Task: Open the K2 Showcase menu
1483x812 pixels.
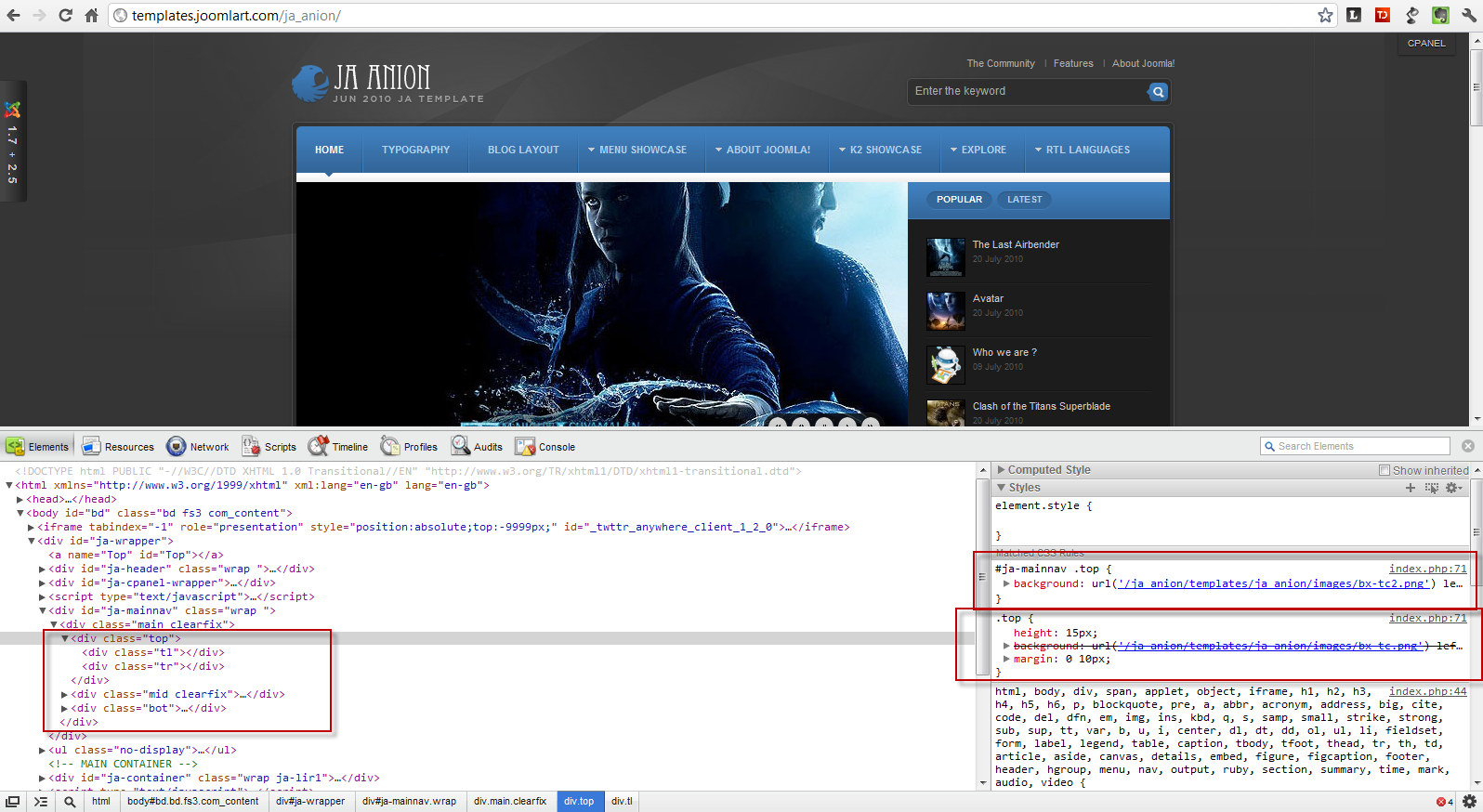Action: pyautogui.click(x=881, y=150)
